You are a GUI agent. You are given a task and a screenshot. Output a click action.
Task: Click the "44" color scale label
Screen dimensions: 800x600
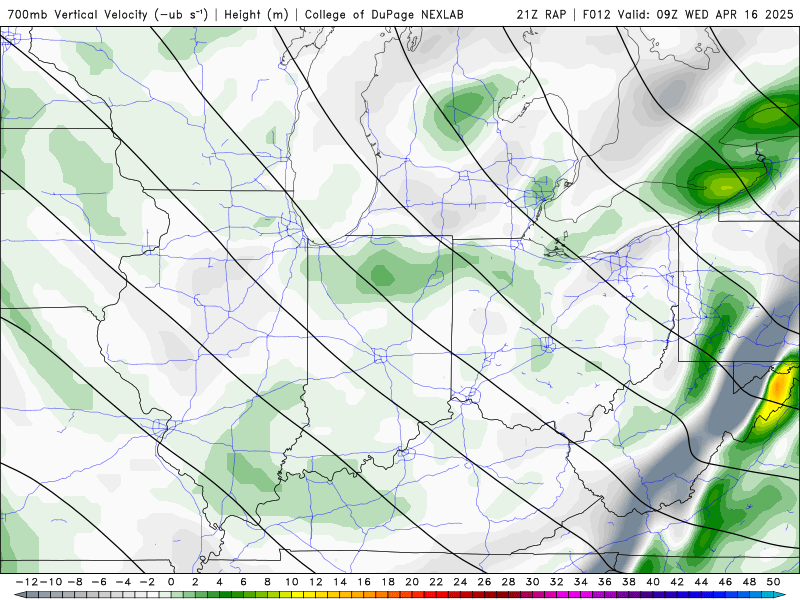[x=702, y=582]
